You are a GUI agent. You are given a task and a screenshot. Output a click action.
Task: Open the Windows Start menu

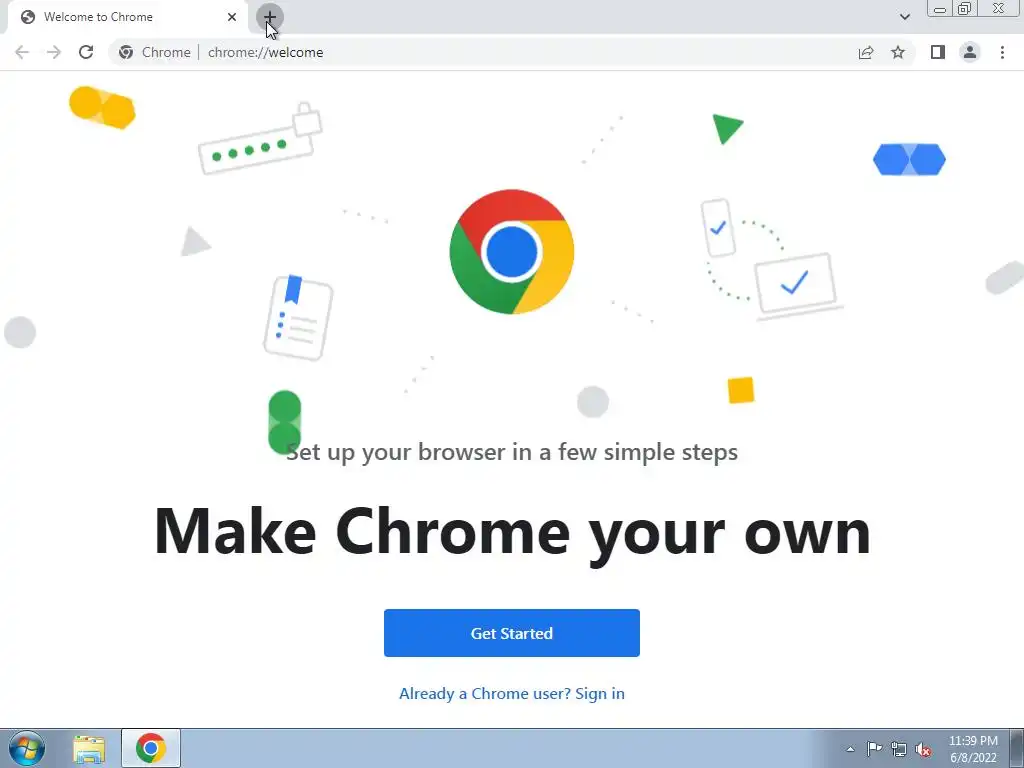tap(27, 748)
